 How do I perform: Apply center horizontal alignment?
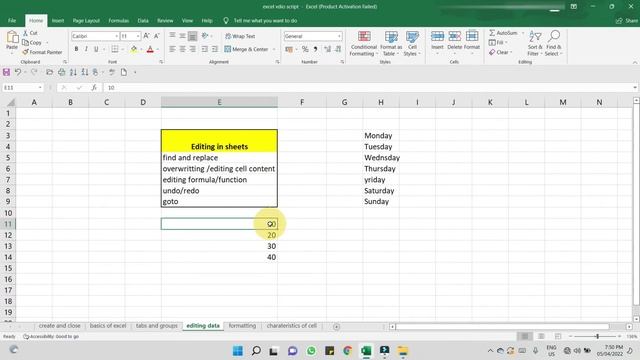click(x=182, y=49)
